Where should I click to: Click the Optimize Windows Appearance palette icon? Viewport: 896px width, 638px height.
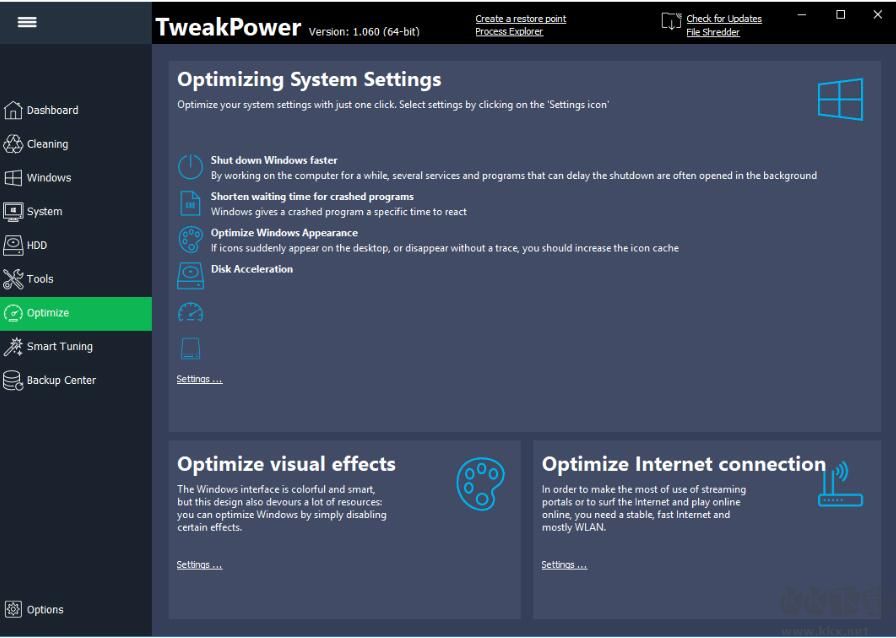click(x=190, y=239)
